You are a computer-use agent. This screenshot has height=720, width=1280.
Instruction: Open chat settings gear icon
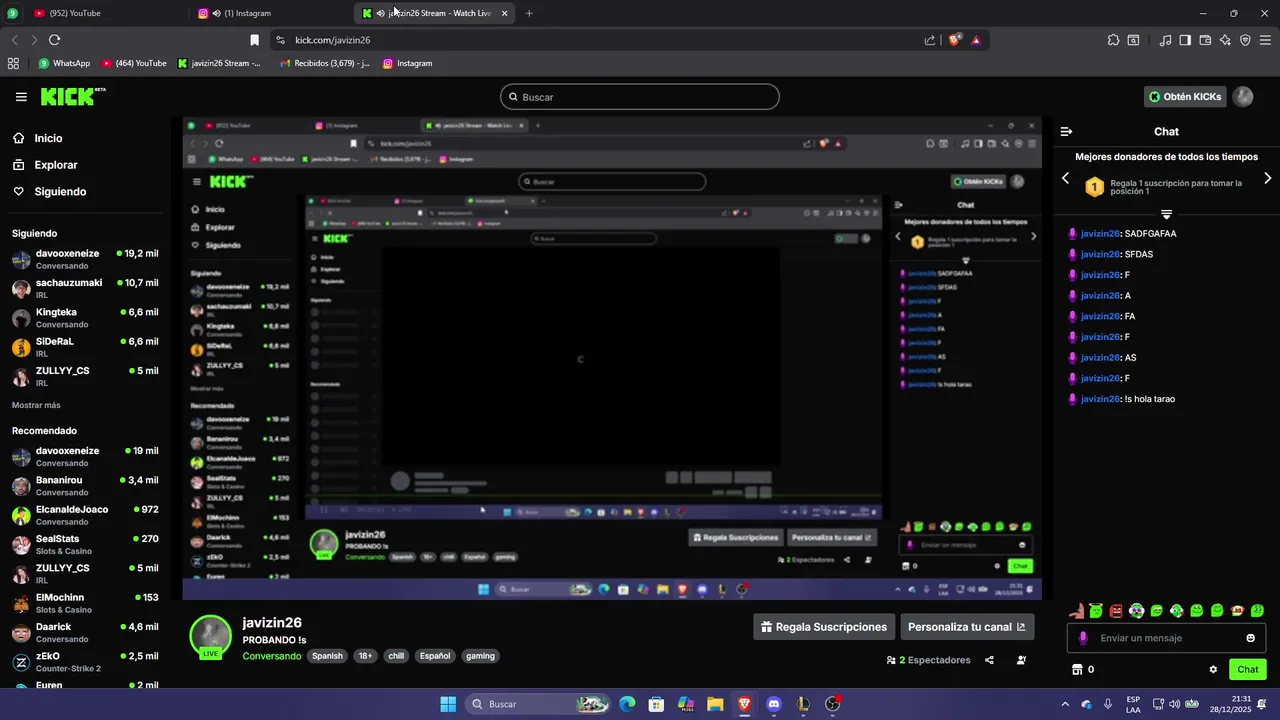pos(1213,670)
